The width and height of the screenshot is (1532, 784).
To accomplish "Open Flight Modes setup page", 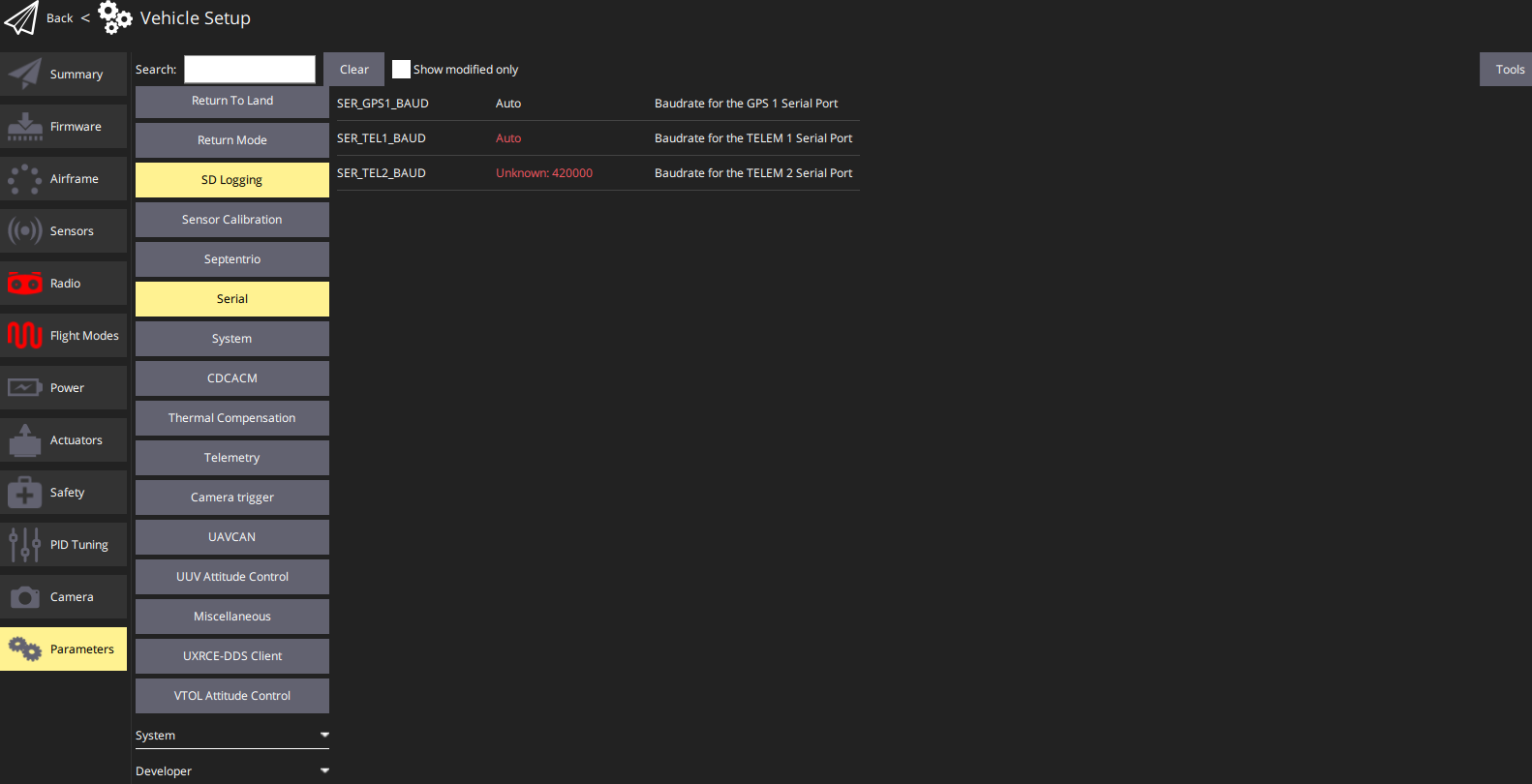I will [64, 336].
